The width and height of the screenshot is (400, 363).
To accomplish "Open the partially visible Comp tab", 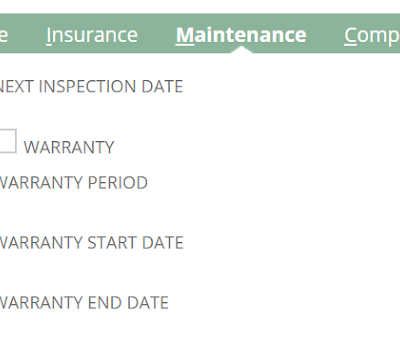I will click(x=372, y=36).
